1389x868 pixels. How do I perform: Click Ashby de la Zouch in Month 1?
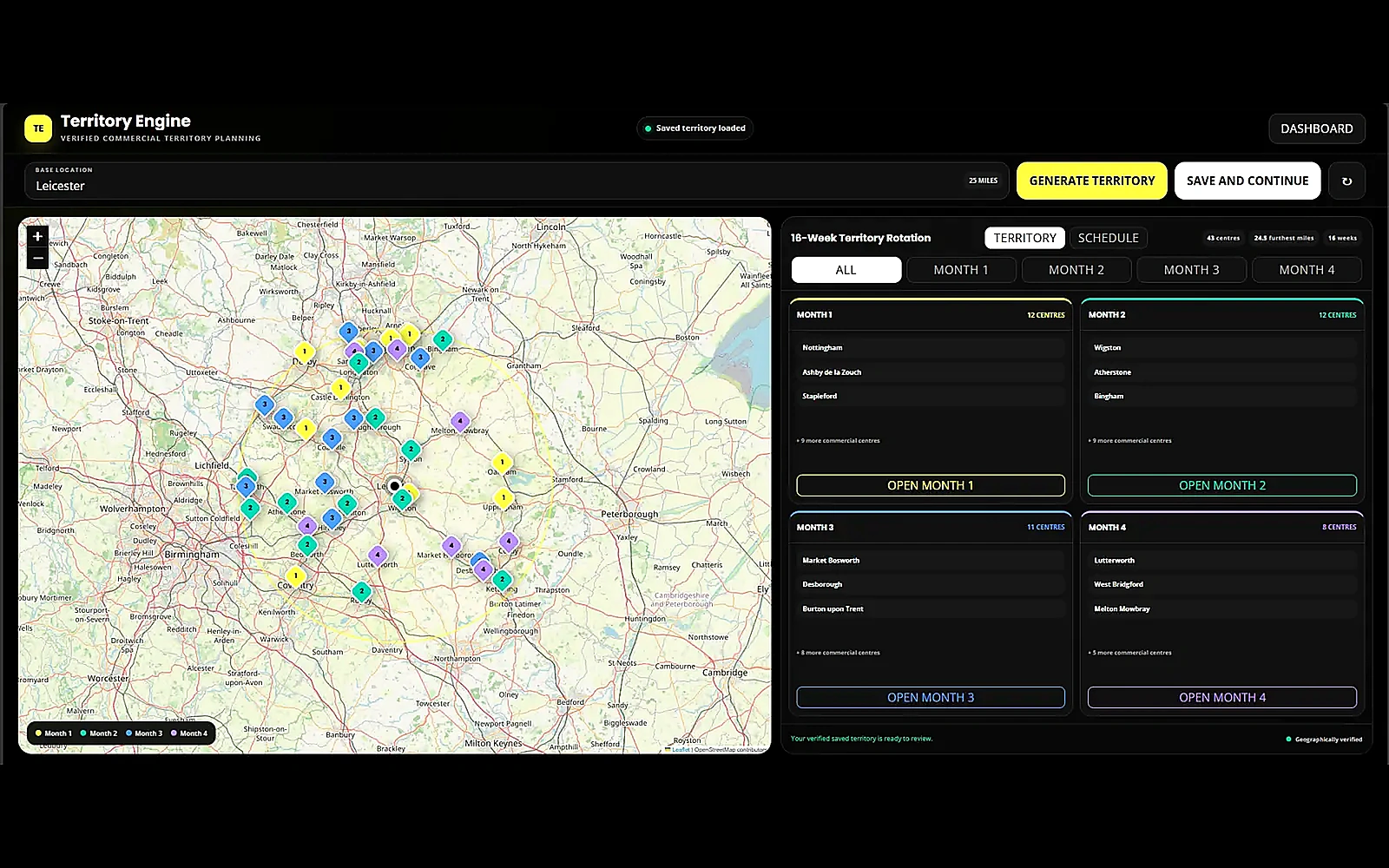click(931, 372)
